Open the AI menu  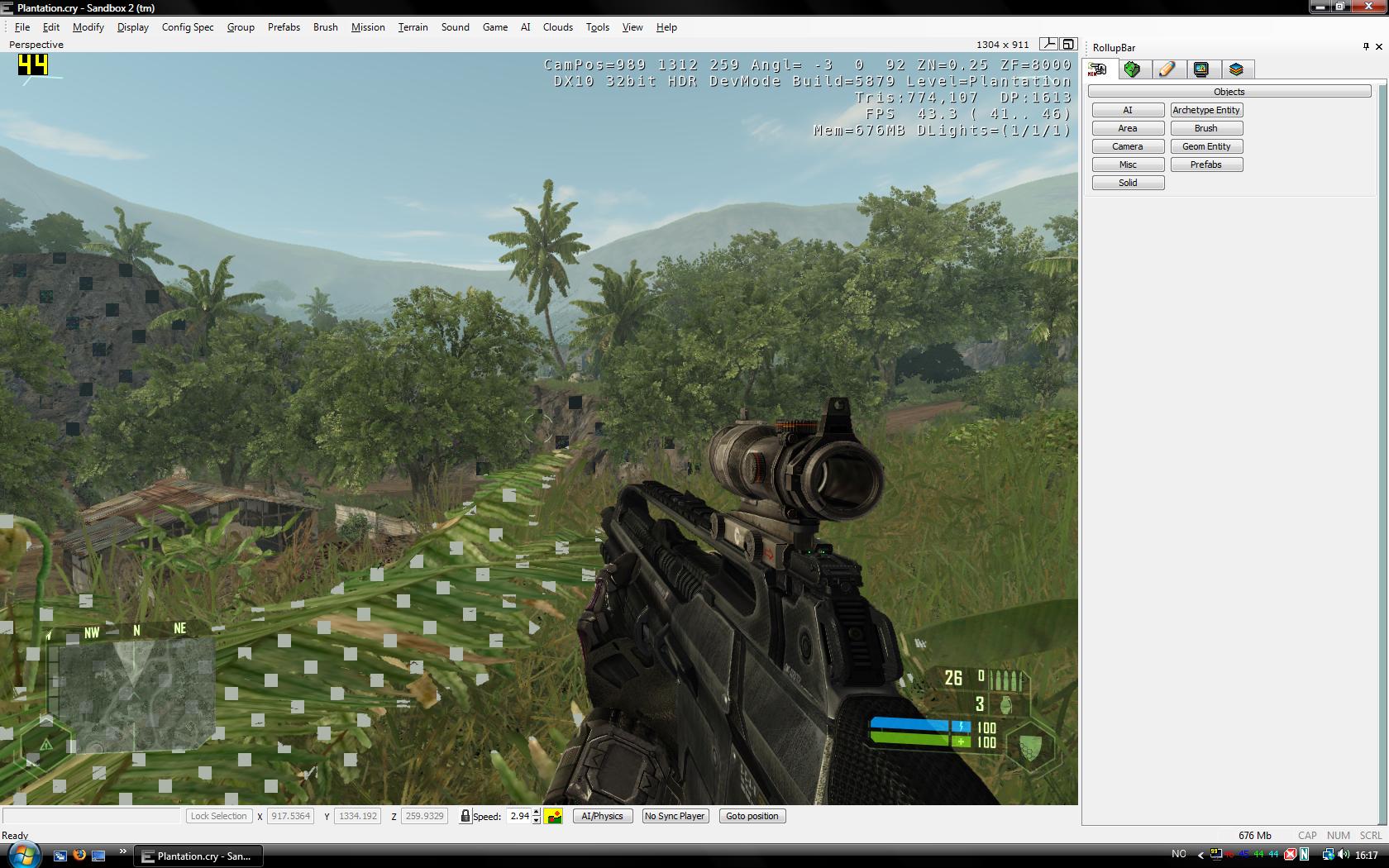526,27
